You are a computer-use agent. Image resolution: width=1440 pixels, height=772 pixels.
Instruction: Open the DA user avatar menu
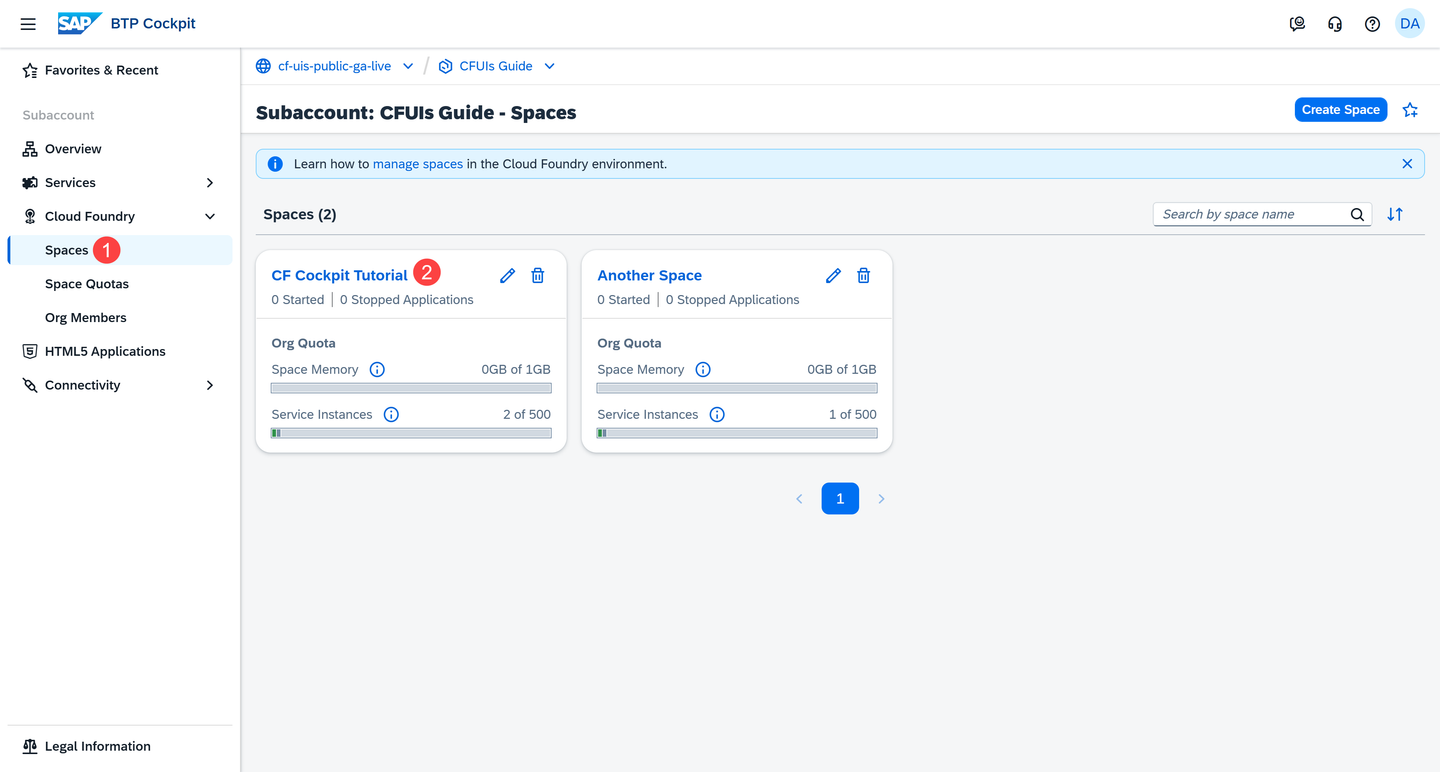[x=1410, y=24]
